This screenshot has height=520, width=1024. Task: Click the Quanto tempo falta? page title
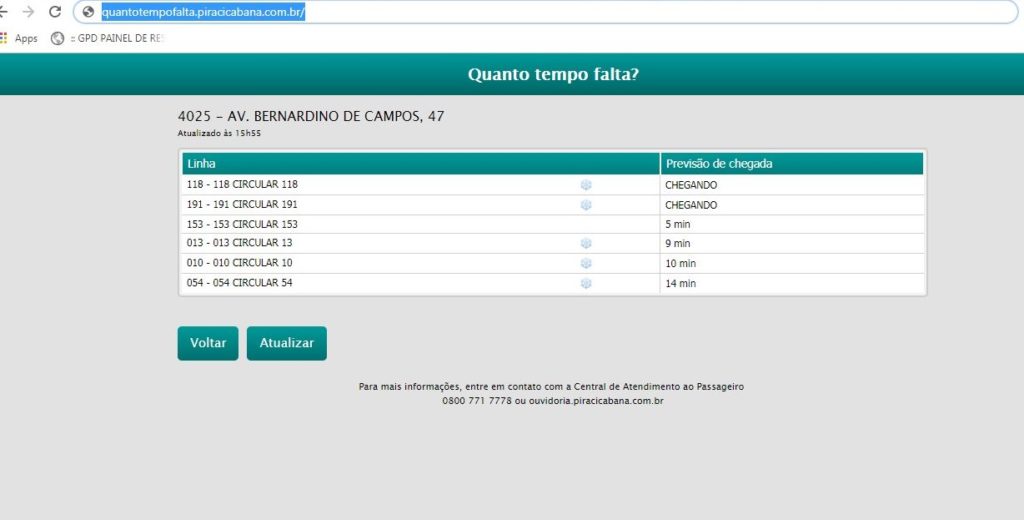[553, 75]
